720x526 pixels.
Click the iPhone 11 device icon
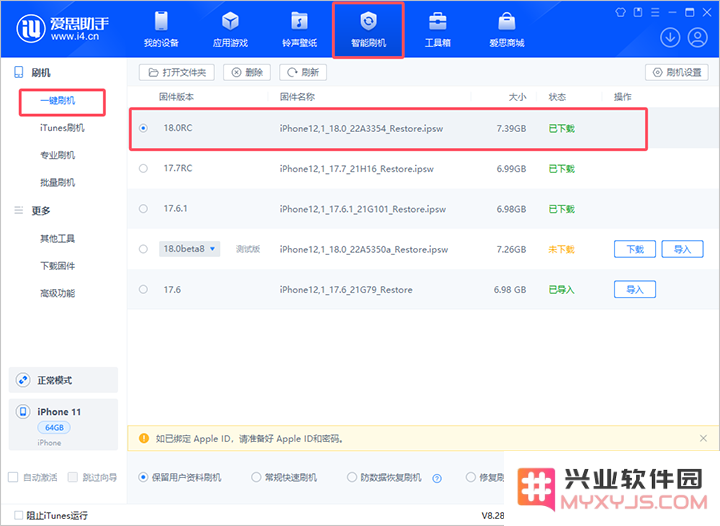(x=23, y=411)
